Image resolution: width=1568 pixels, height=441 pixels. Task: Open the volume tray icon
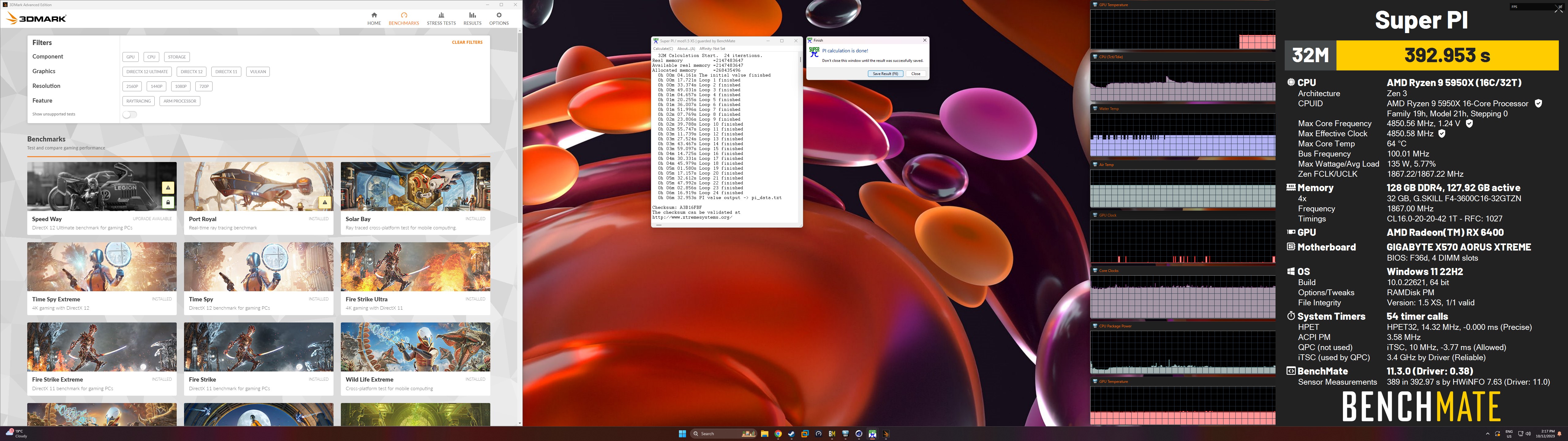click(x=1528, y=434)
